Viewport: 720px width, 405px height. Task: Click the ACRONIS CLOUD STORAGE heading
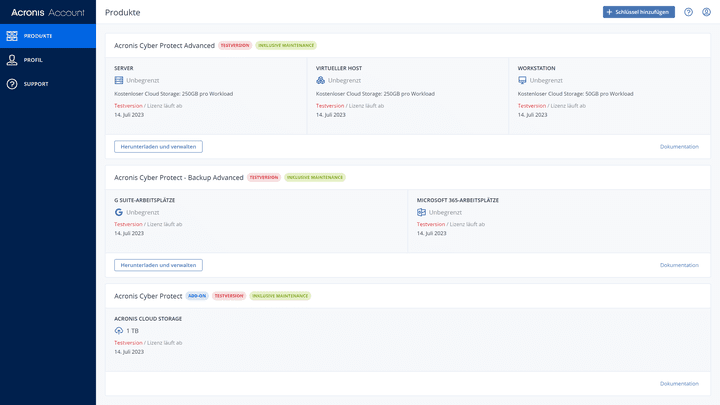point(148,319)
